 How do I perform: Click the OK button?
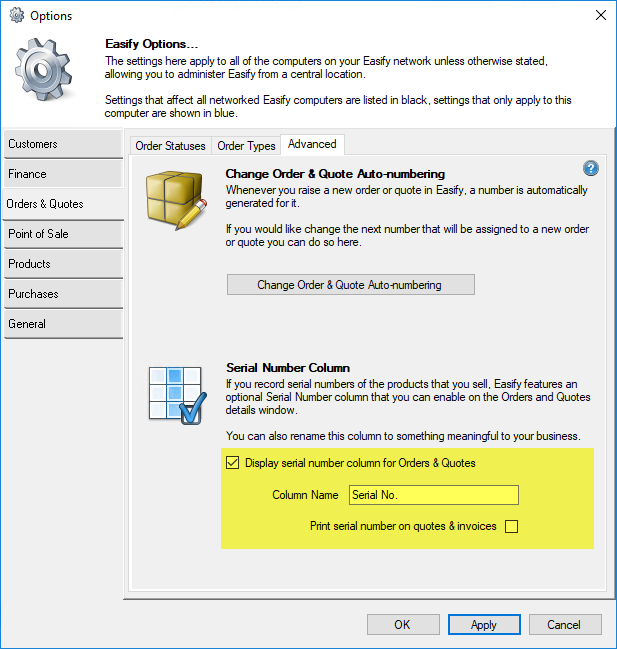(x=402, y=625)
